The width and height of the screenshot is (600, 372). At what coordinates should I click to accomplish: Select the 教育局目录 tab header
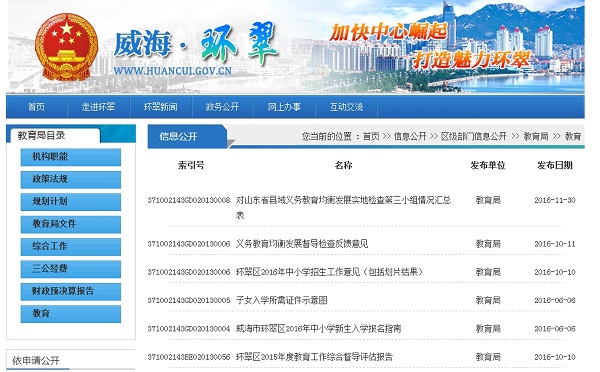(x=54, y=135)
